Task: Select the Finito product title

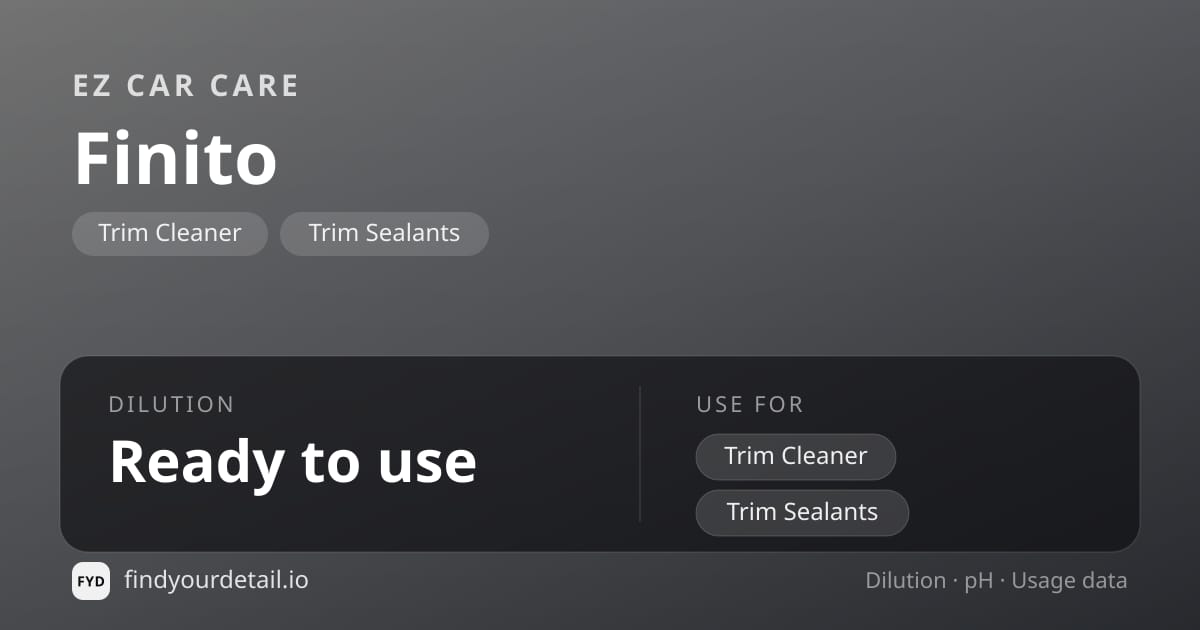Action: (175, 159)
